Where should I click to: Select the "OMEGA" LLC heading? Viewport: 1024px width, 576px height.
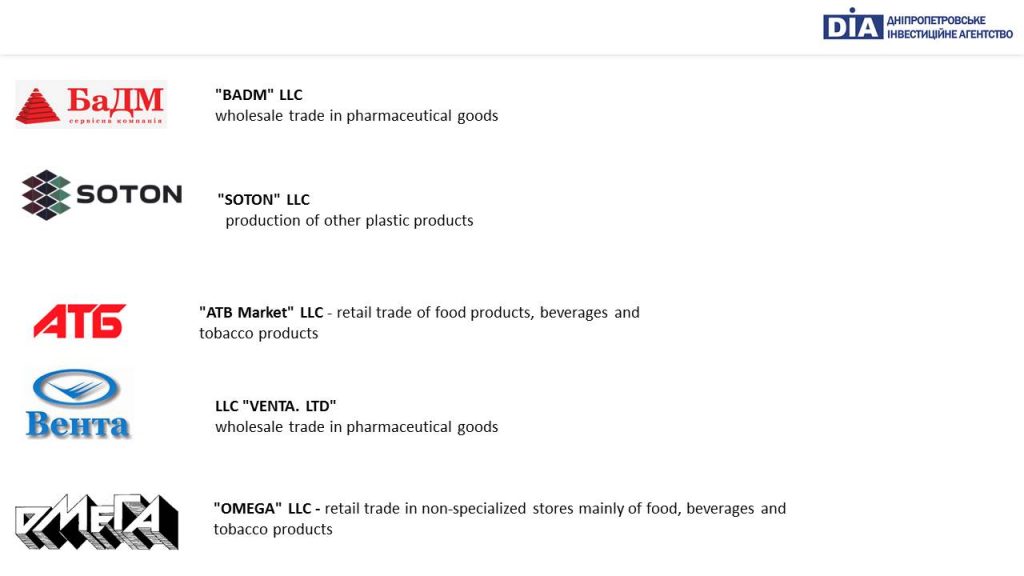(x=266, y=508)
